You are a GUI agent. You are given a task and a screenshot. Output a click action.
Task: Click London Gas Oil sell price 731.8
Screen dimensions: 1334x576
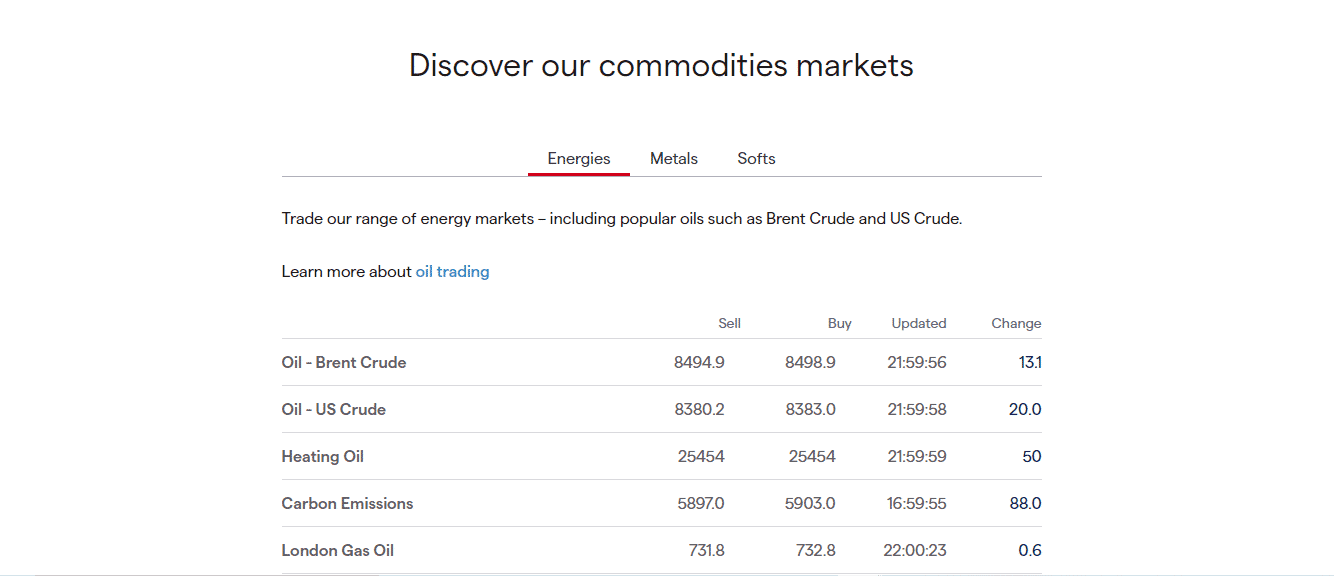(706, 550)
